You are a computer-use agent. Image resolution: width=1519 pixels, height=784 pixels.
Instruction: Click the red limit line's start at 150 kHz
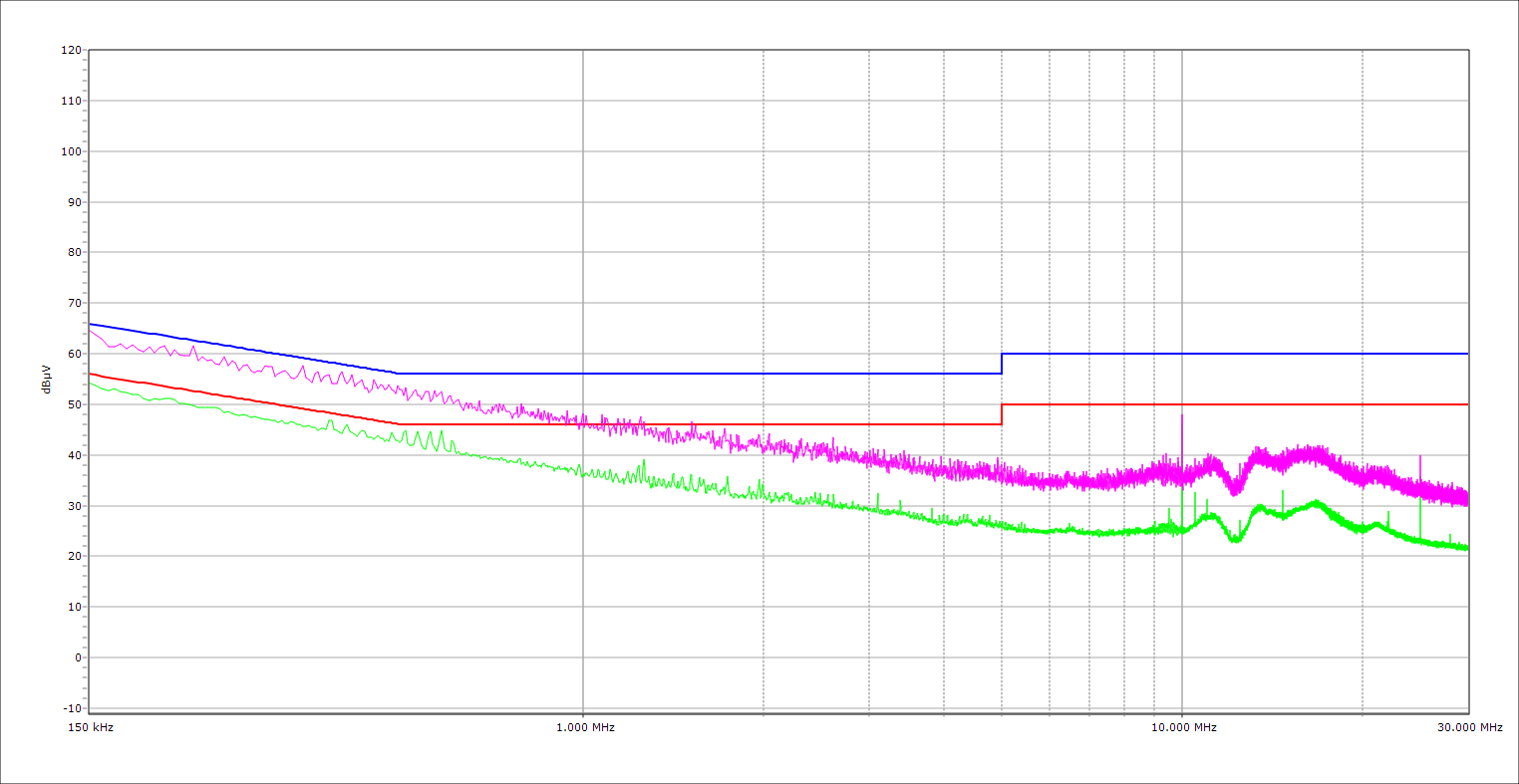(x=91, y=374)
